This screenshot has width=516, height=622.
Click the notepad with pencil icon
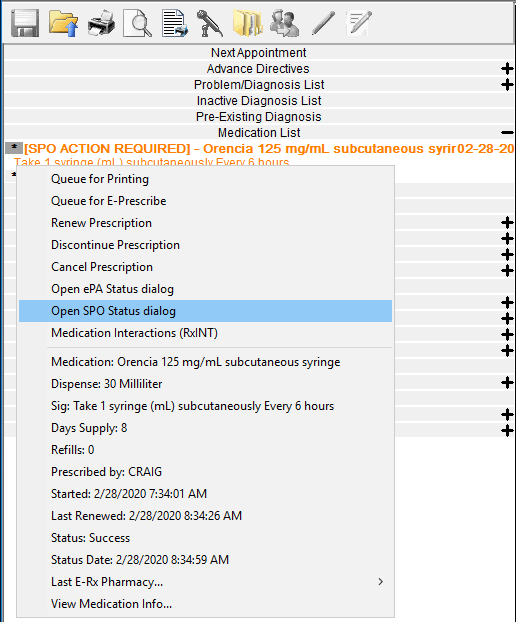(x=359, y=24)
